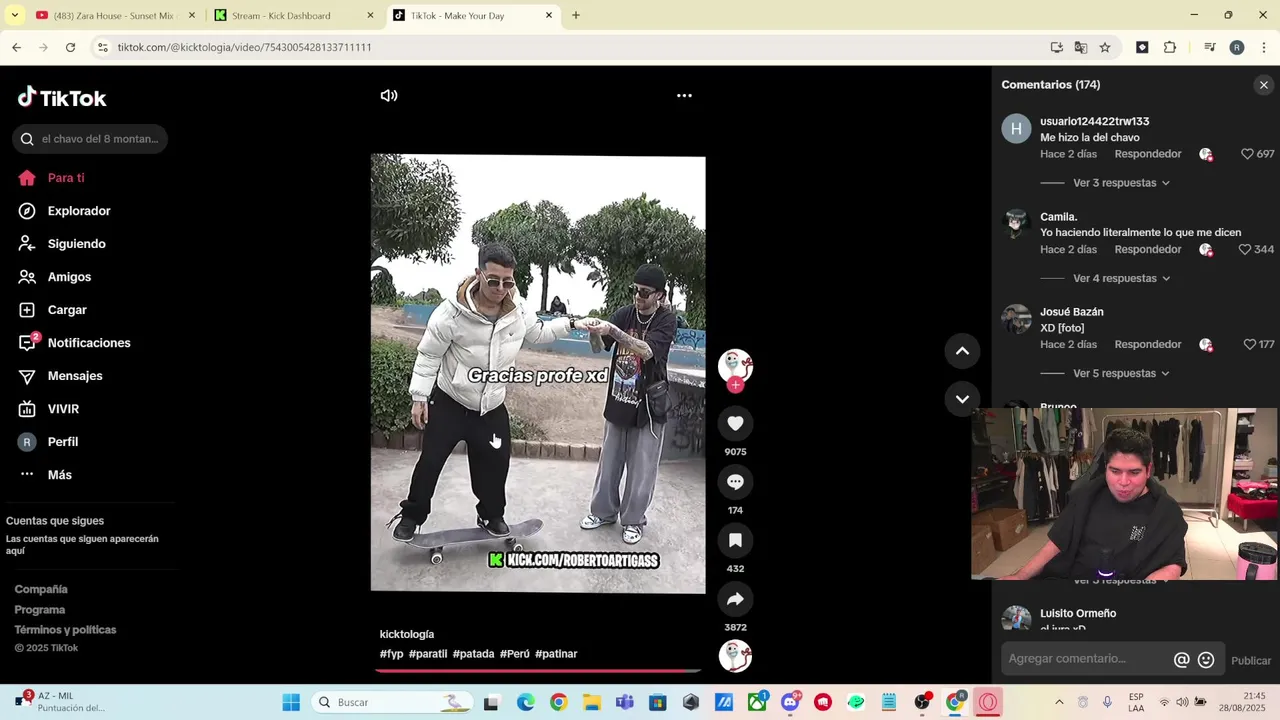The image size is (1280, 720).
Task: Like usuario124422trw133's comment
Action: point(1247,154)
